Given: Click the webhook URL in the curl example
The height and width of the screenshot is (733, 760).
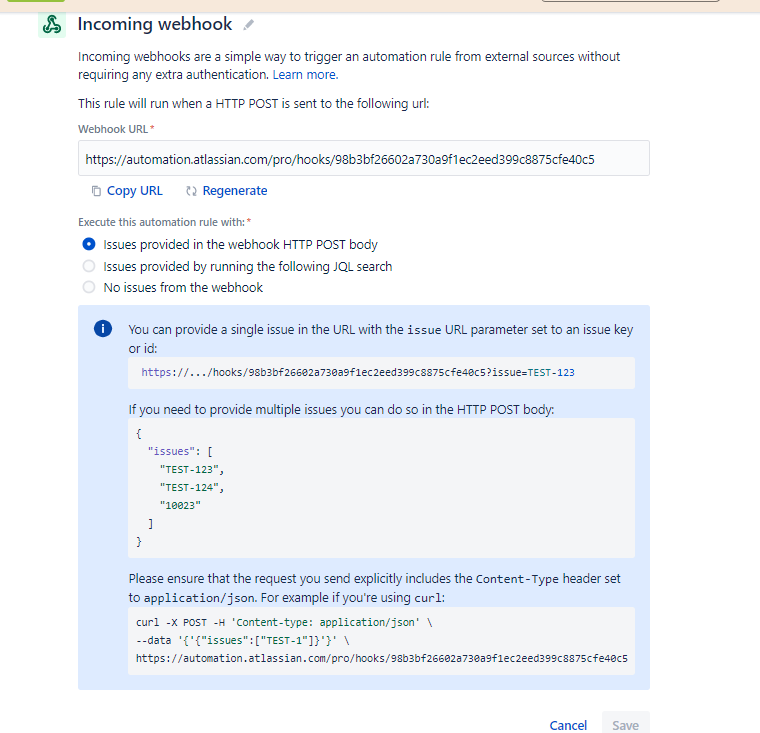Looking at the screenshot, I should pos(381,658).
